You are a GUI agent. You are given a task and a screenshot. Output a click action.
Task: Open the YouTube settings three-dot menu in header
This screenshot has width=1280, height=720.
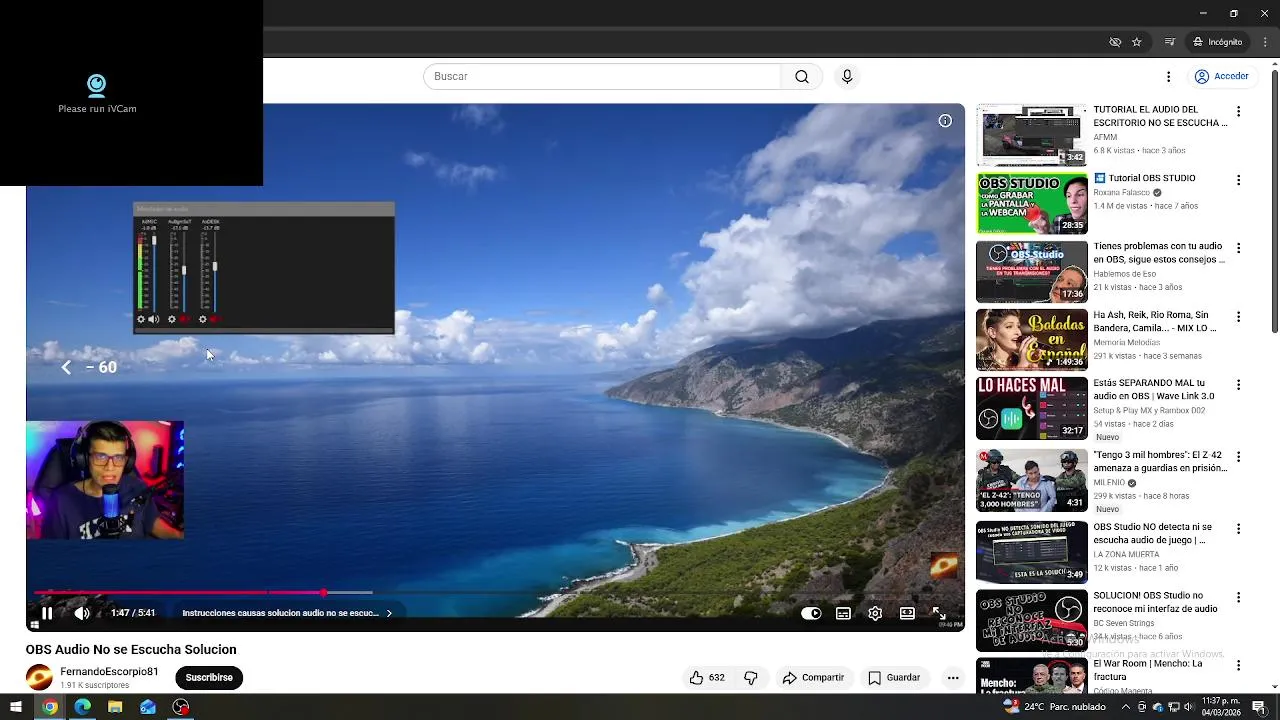[x=1168, y=77]
